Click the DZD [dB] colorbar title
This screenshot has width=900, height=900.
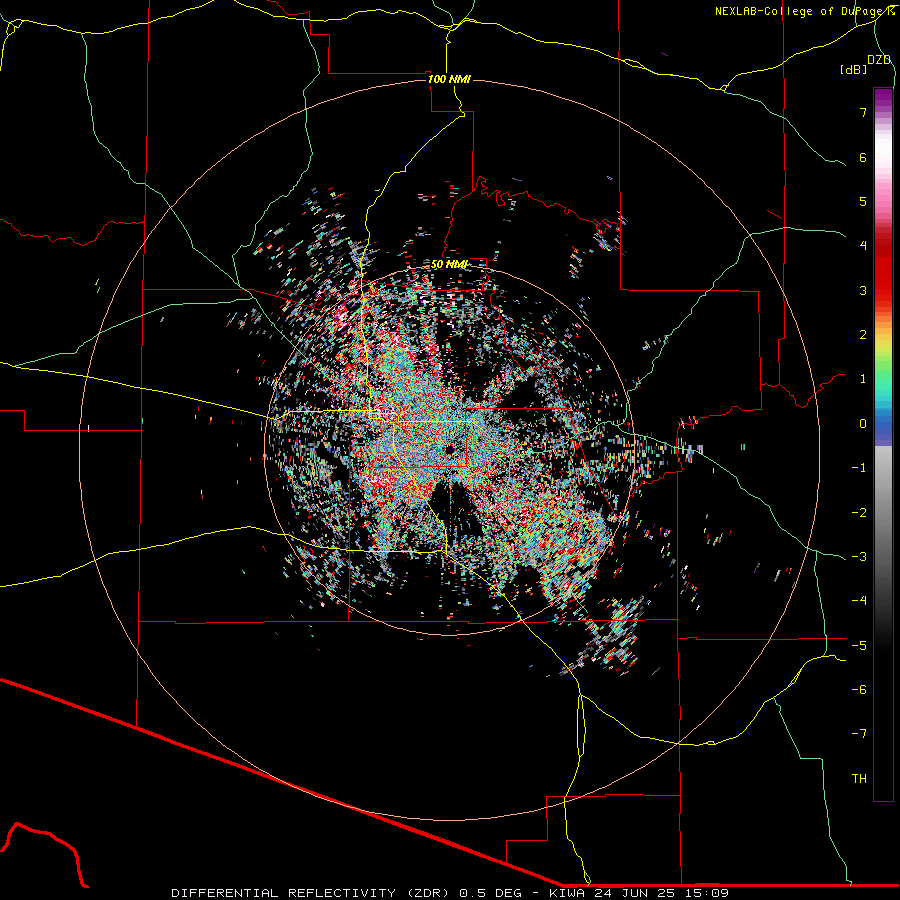click(x=866, y=64)
